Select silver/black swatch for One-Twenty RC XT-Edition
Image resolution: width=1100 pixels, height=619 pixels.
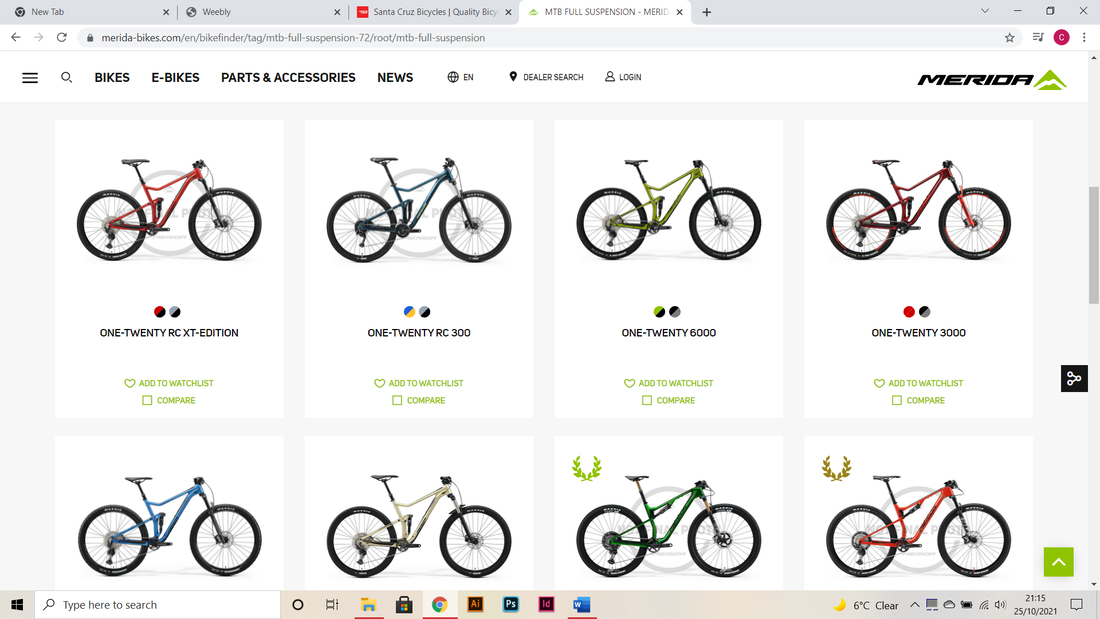tap(175, 312)
